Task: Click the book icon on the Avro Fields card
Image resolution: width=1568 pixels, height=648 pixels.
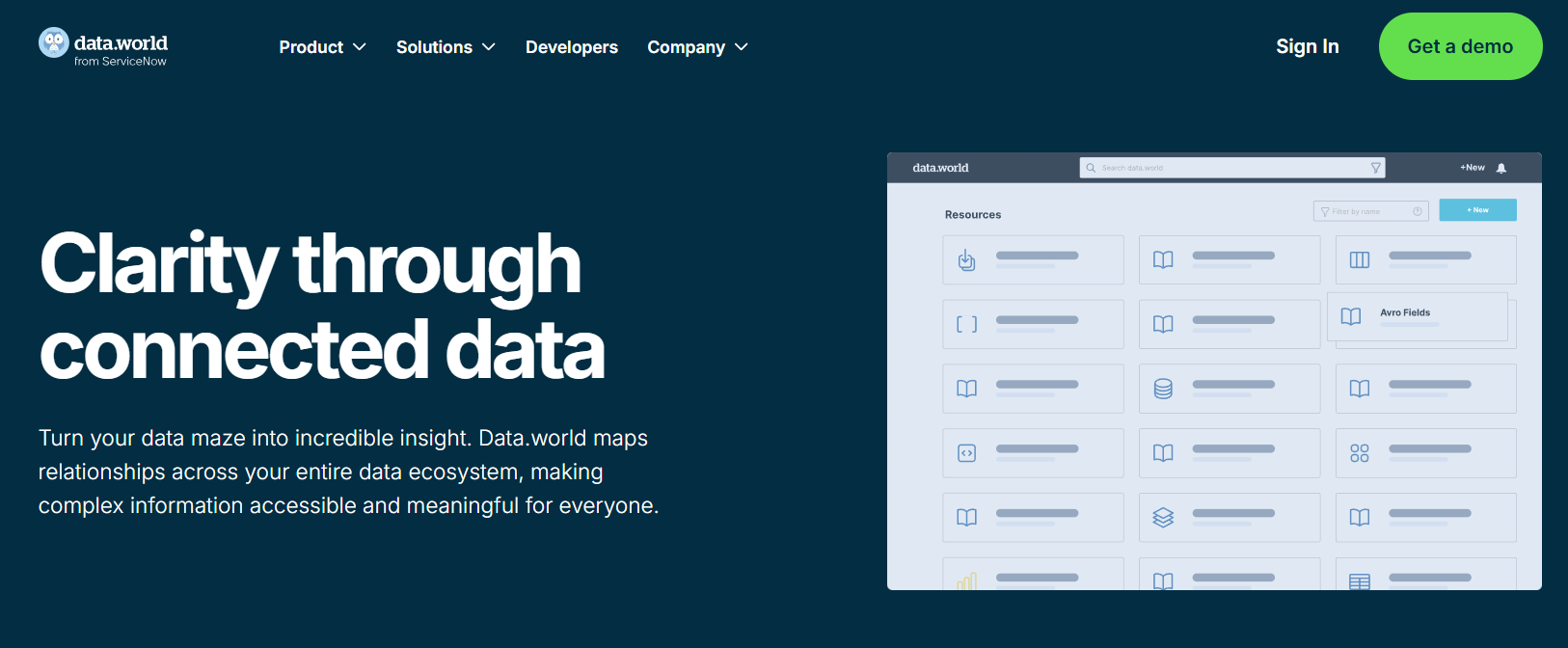Action: [x=1351, y=316]
